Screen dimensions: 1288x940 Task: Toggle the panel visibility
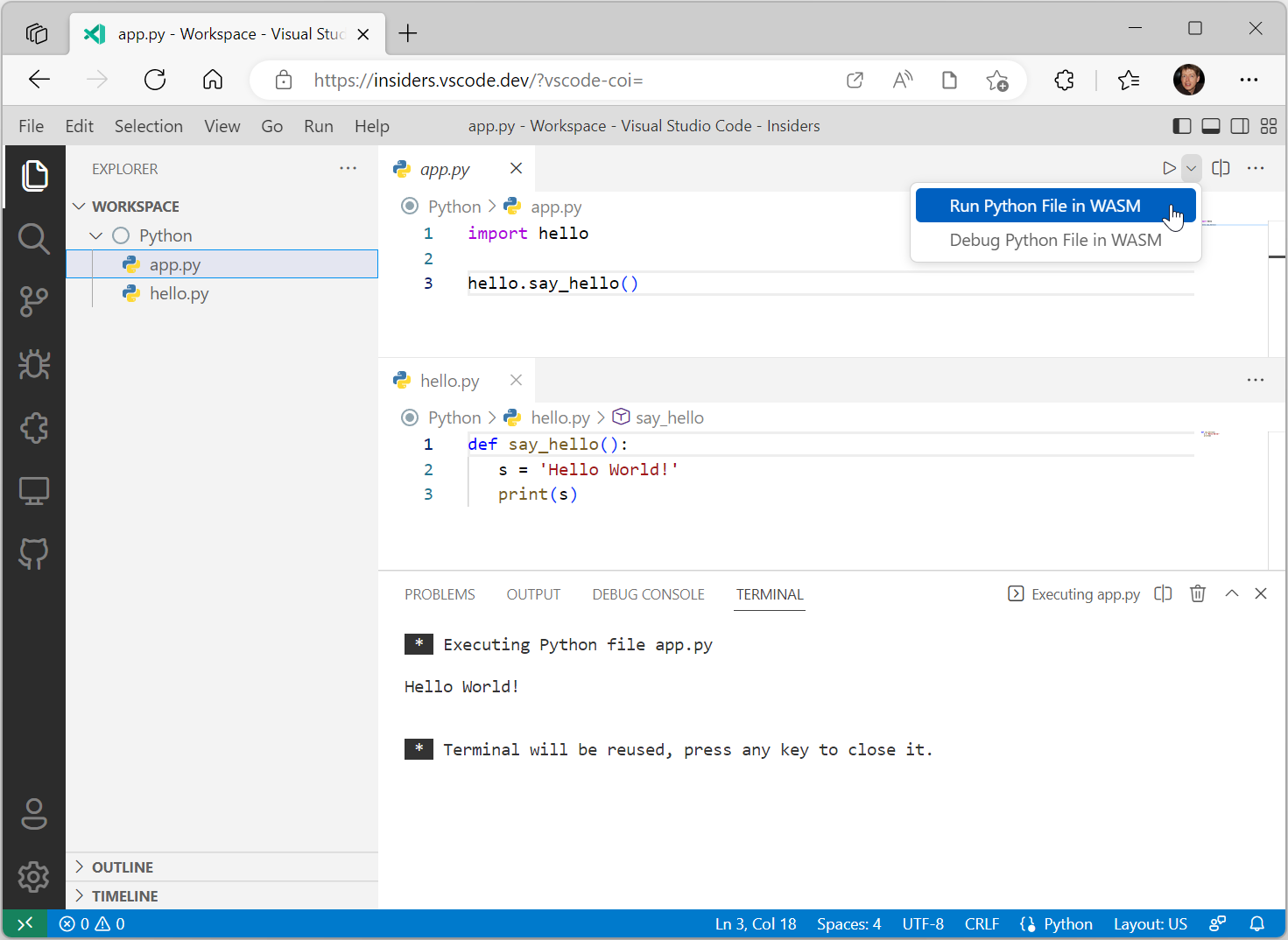click(1210, 125)
